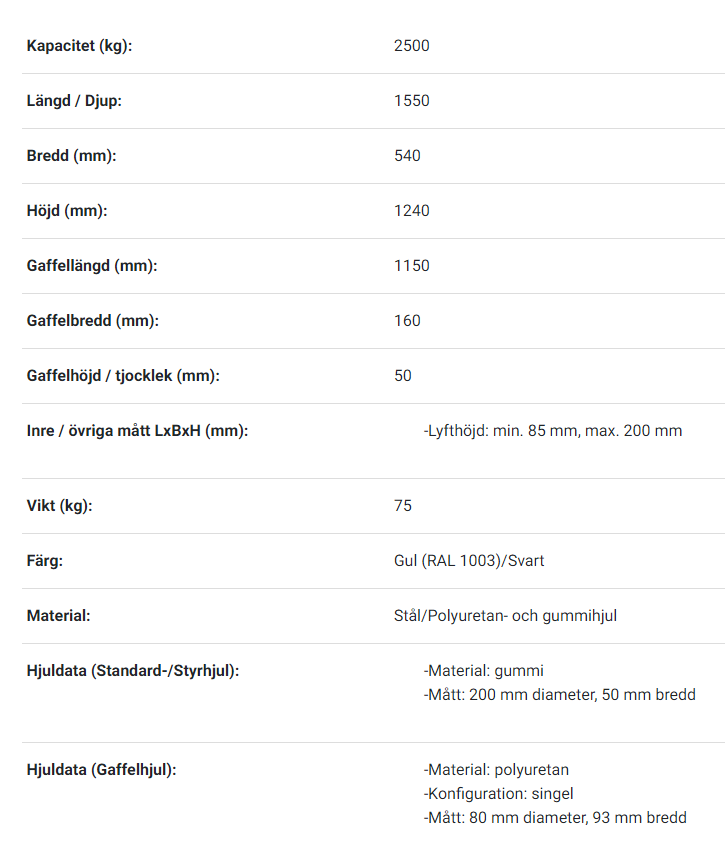725x855 pixels.
Task: Select the 2500 capacity value
Action: click(412, 46)
